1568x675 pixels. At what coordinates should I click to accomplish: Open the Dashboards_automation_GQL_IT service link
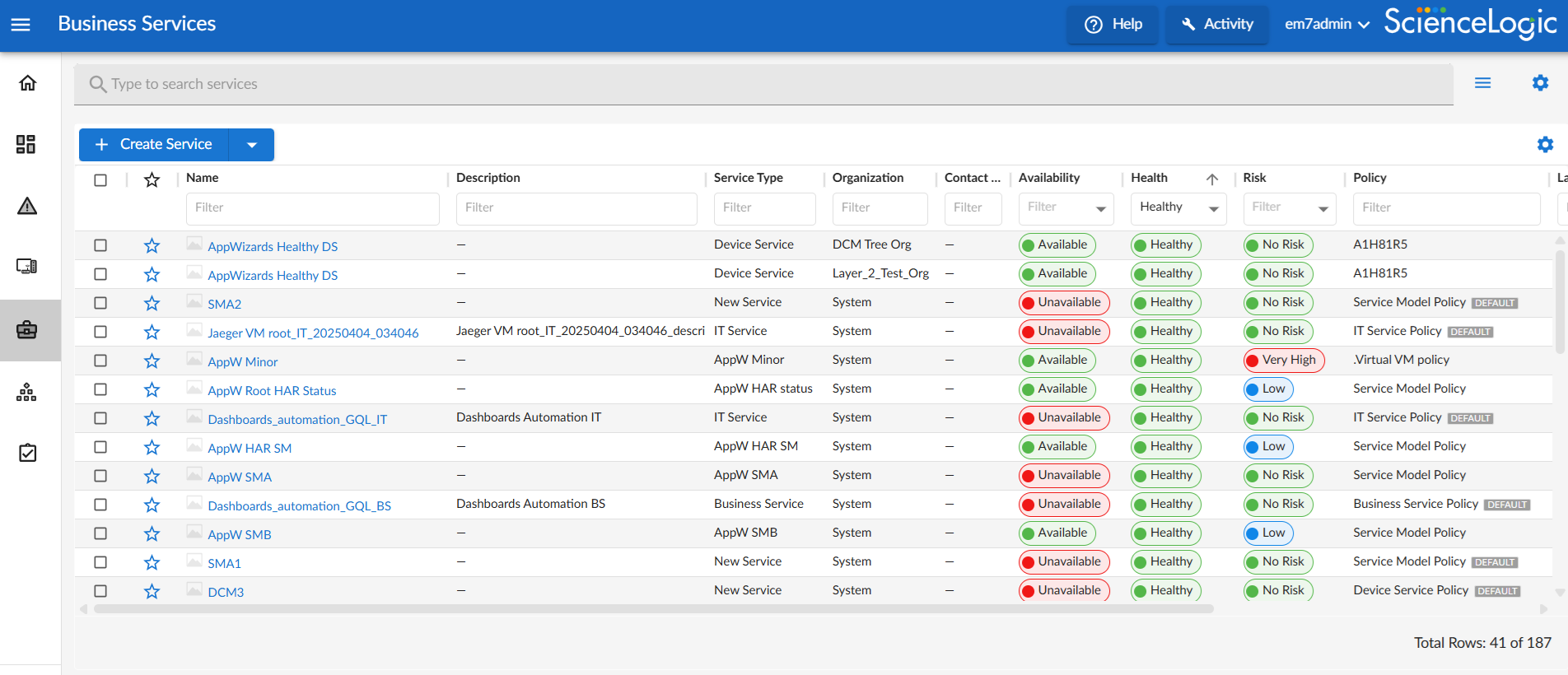297,420
